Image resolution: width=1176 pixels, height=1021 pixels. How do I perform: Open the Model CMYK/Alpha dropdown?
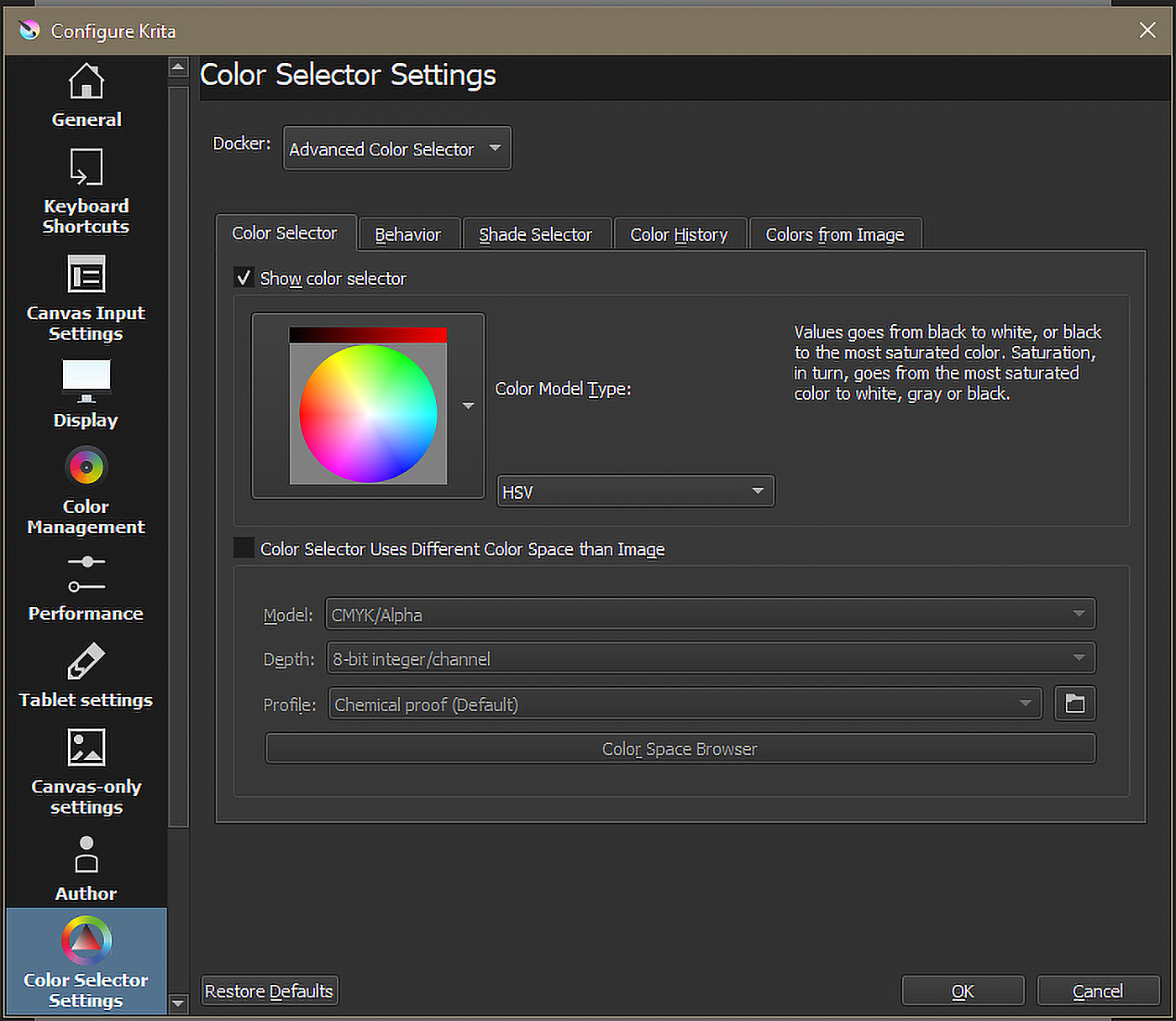click(711, 614)
